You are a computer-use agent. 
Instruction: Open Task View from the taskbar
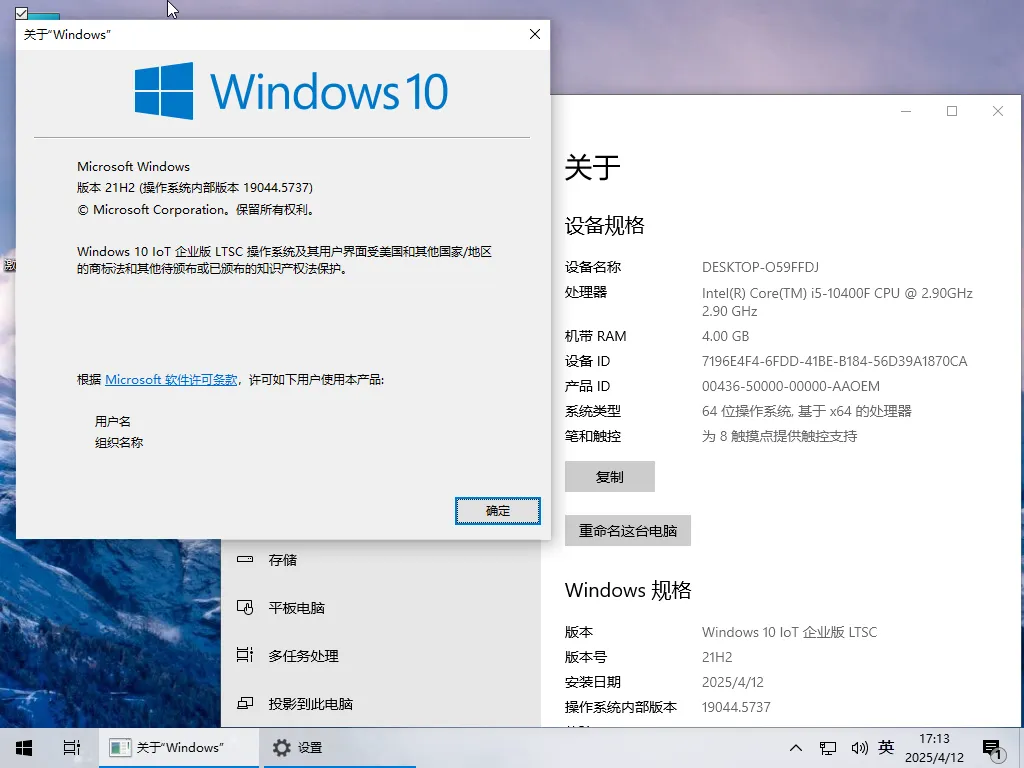click(70, 747)
